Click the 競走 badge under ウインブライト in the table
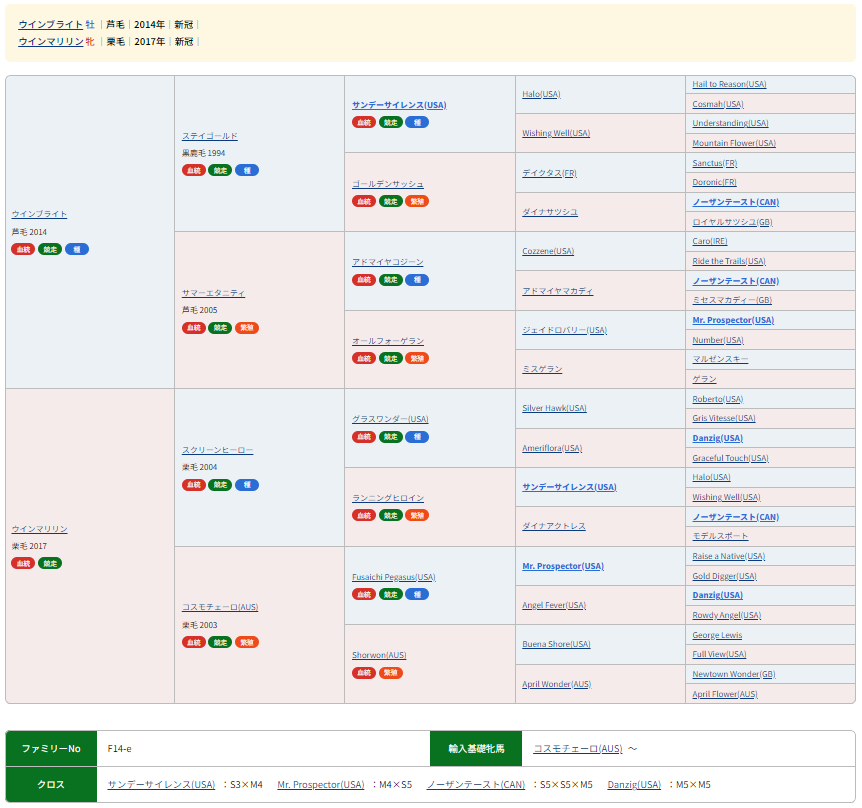862x808 pixels. pyautogui.click(x=50, y=250)
